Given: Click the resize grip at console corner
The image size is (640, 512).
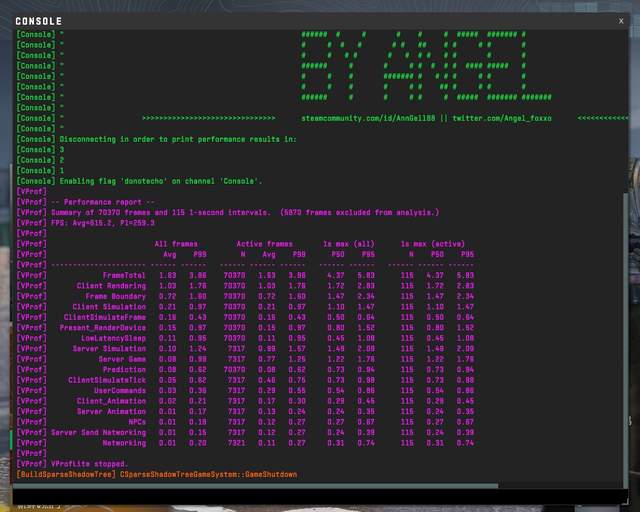Looking at the screenshot, I should pos(625,501).
